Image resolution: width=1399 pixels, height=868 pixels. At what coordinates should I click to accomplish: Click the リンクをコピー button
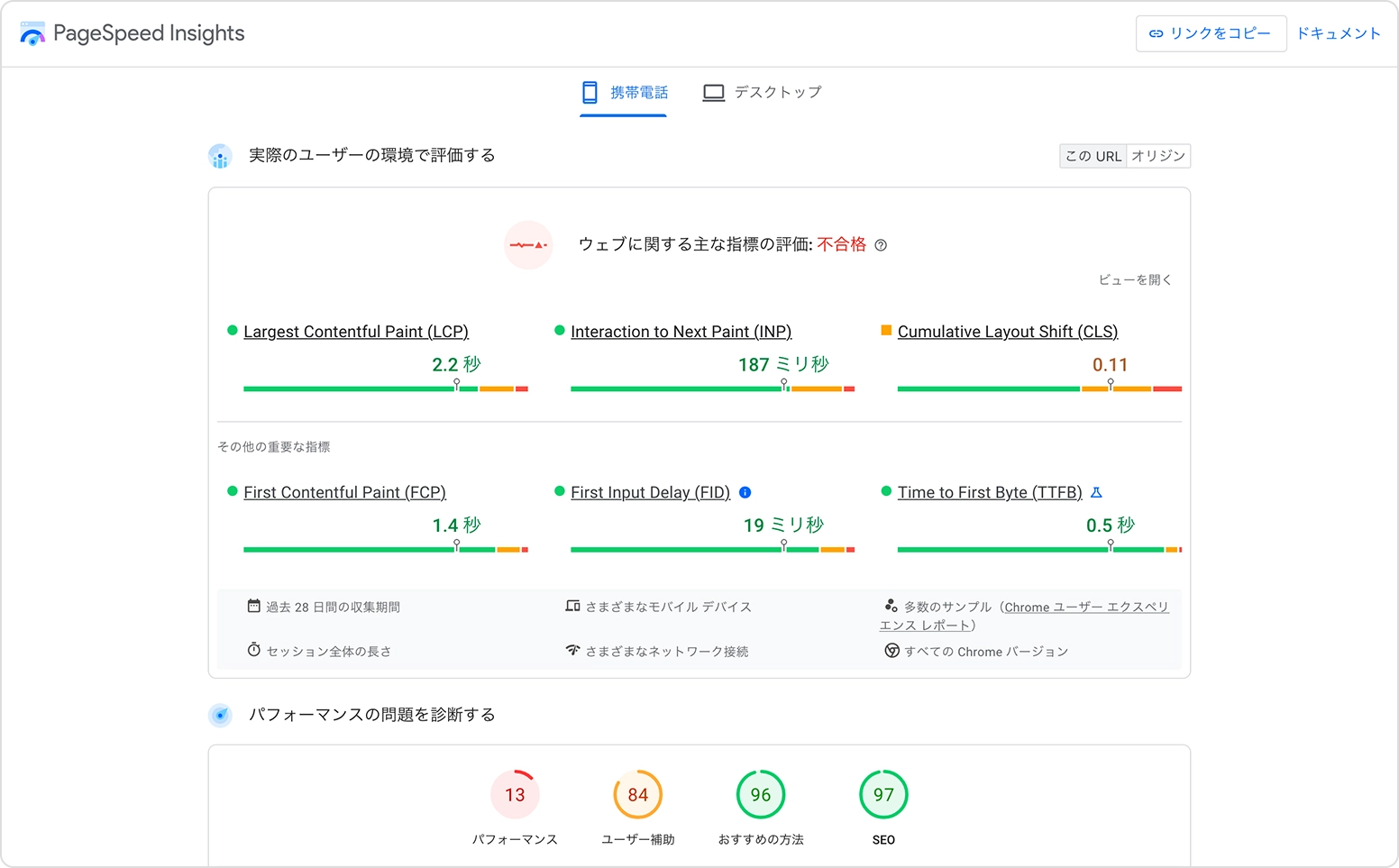point(1211,33)
